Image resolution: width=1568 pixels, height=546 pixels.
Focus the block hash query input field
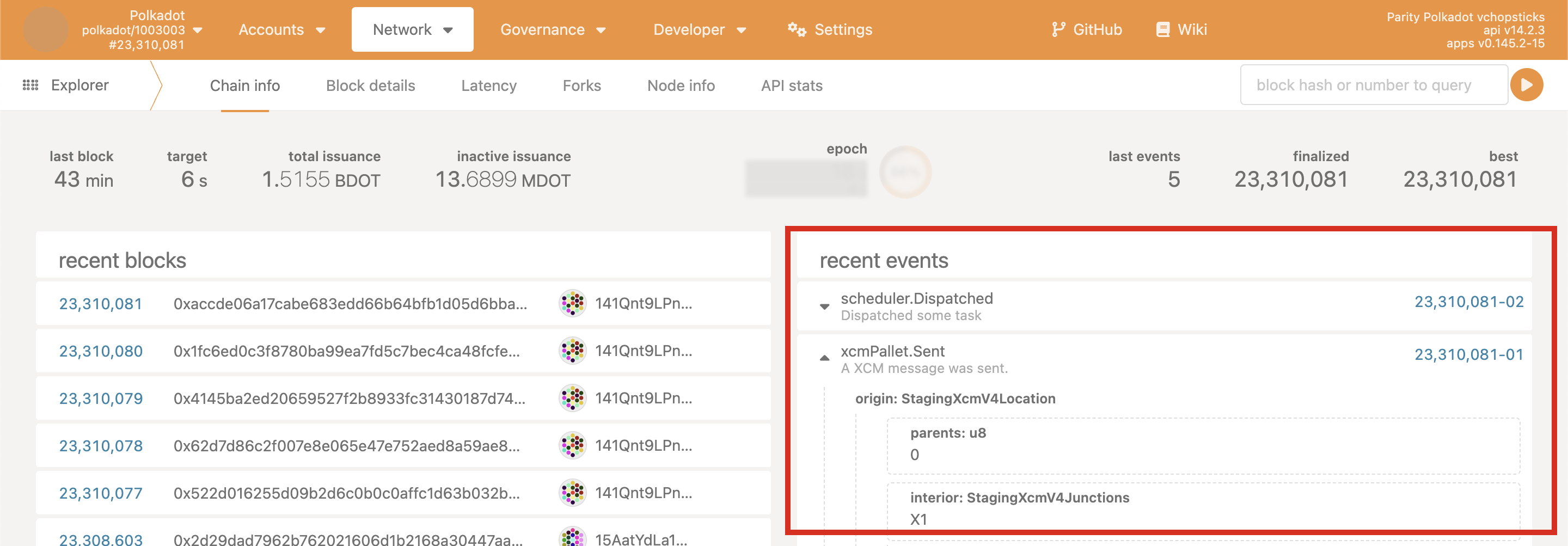point(1373,85)
